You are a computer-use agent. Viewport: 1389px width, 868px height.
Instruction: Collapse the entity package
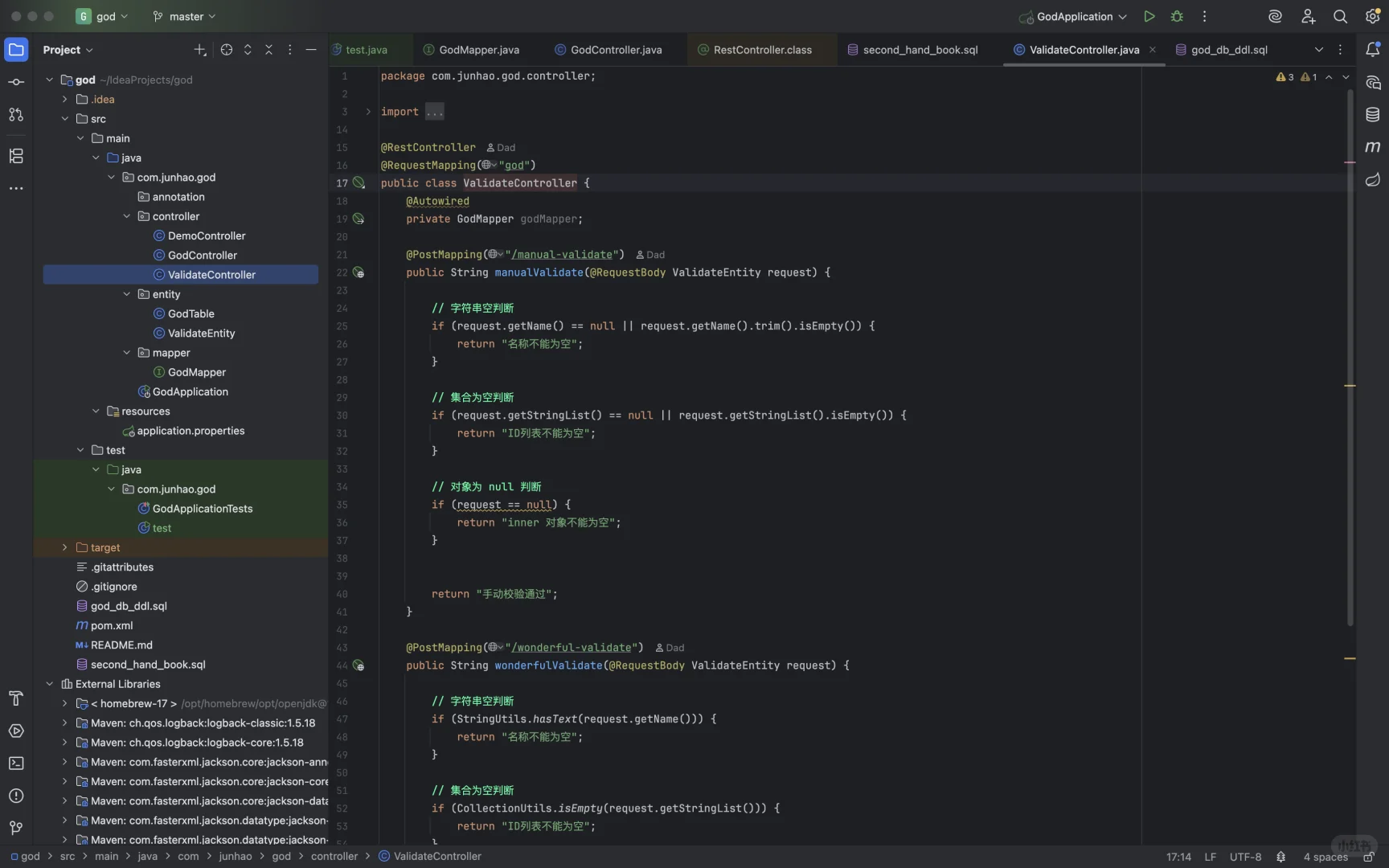pos(127,294)
